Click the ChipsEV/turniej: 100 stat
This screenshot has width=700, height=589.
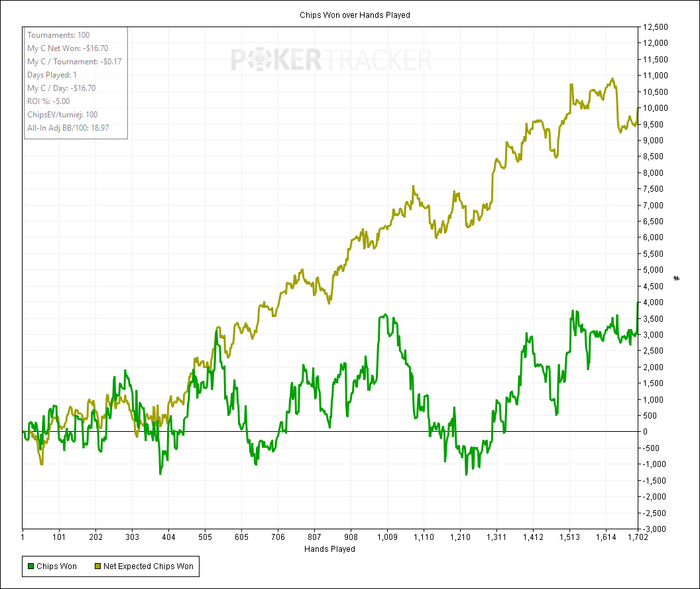62,114
